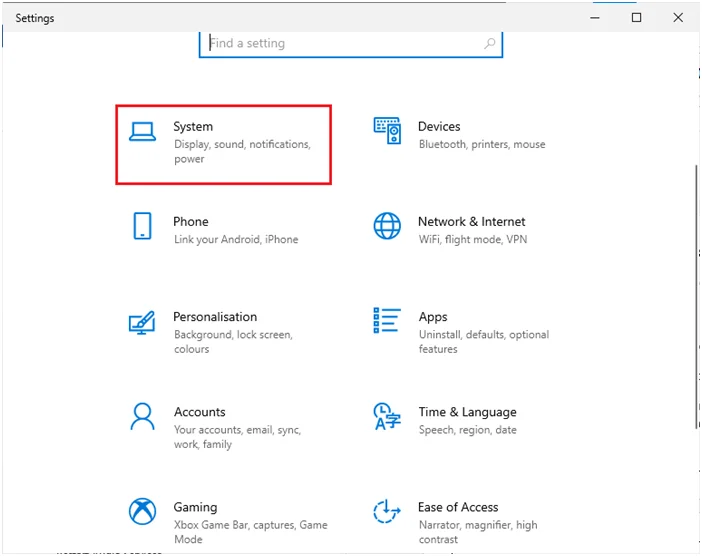
Task: Click 'Narrator, magnifier, high contrast' description
Action: click(x=478, y=532)
